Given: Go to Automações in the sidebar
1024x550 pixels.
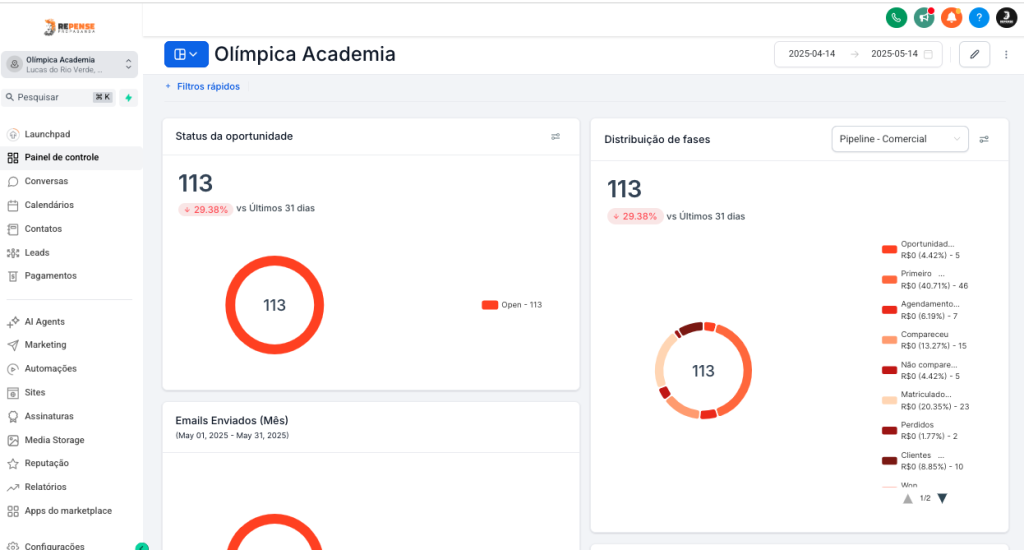Looking at the screenshot, I should (x=50, y=368).
